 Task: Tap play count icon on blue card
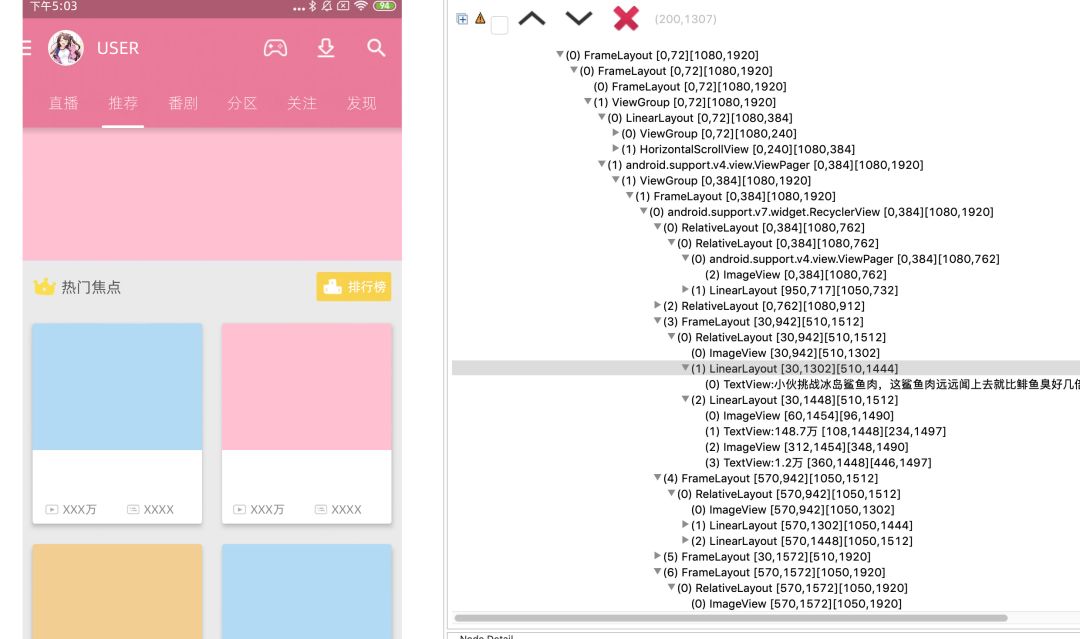tap(52, 510)
